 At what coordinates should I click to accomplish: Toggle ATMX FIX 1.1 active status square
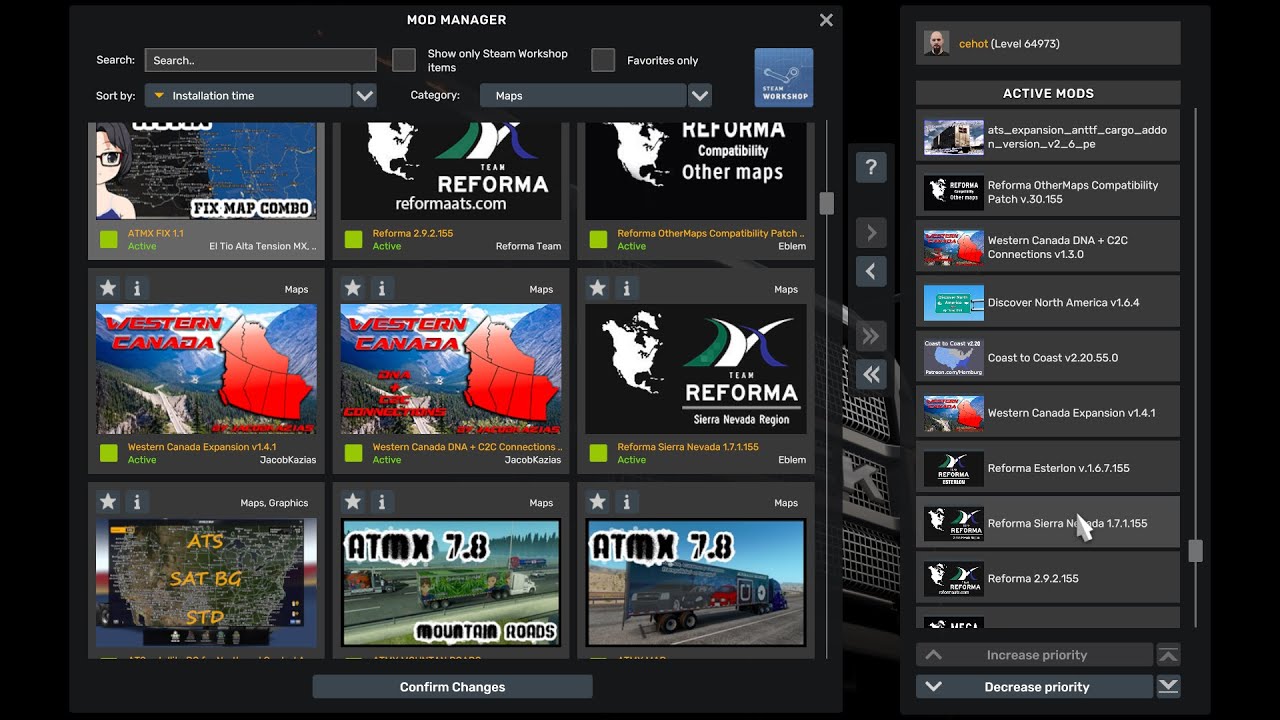(109, 239)
